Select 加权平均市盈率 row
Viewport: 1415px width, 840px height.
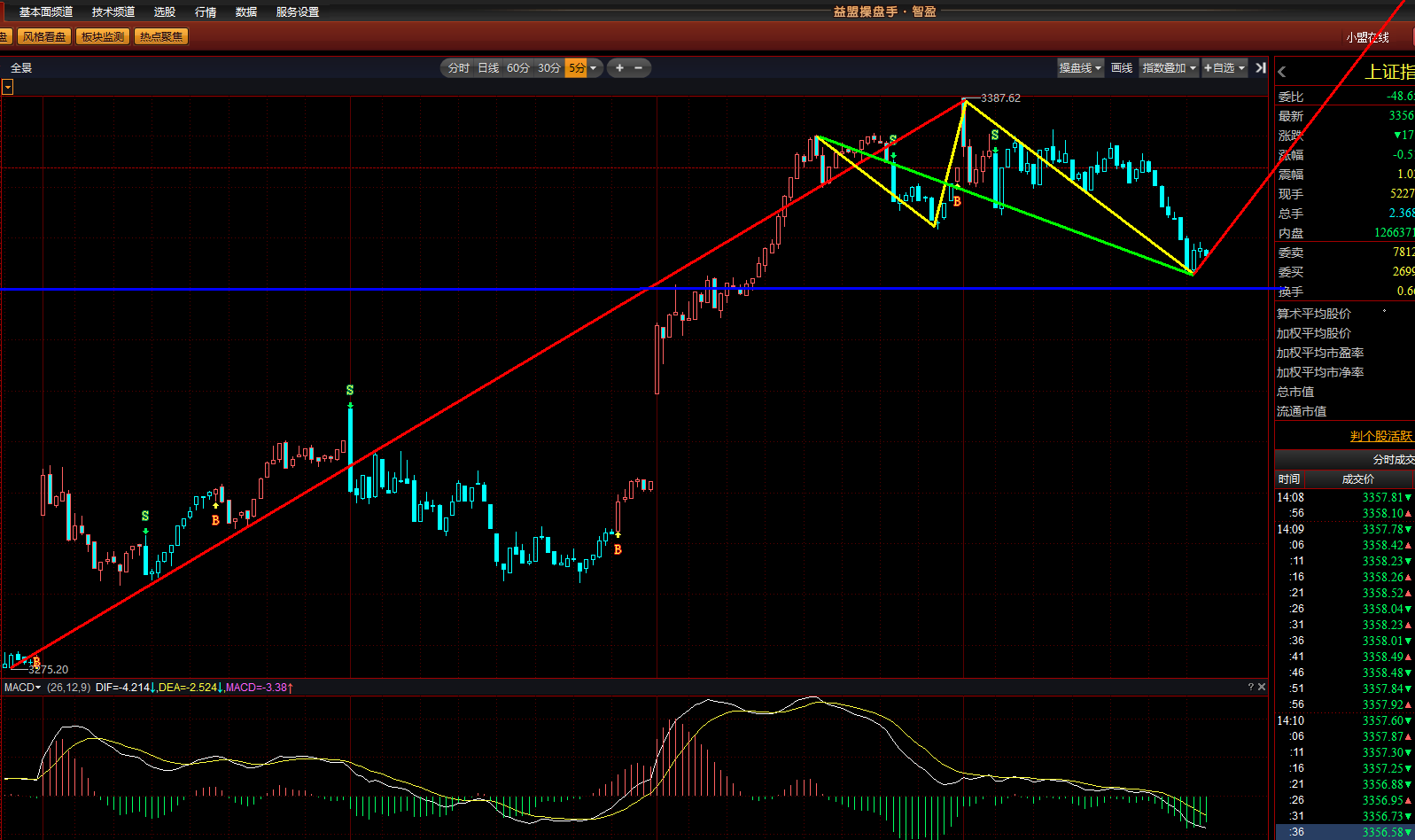[x=1345, y=353]
